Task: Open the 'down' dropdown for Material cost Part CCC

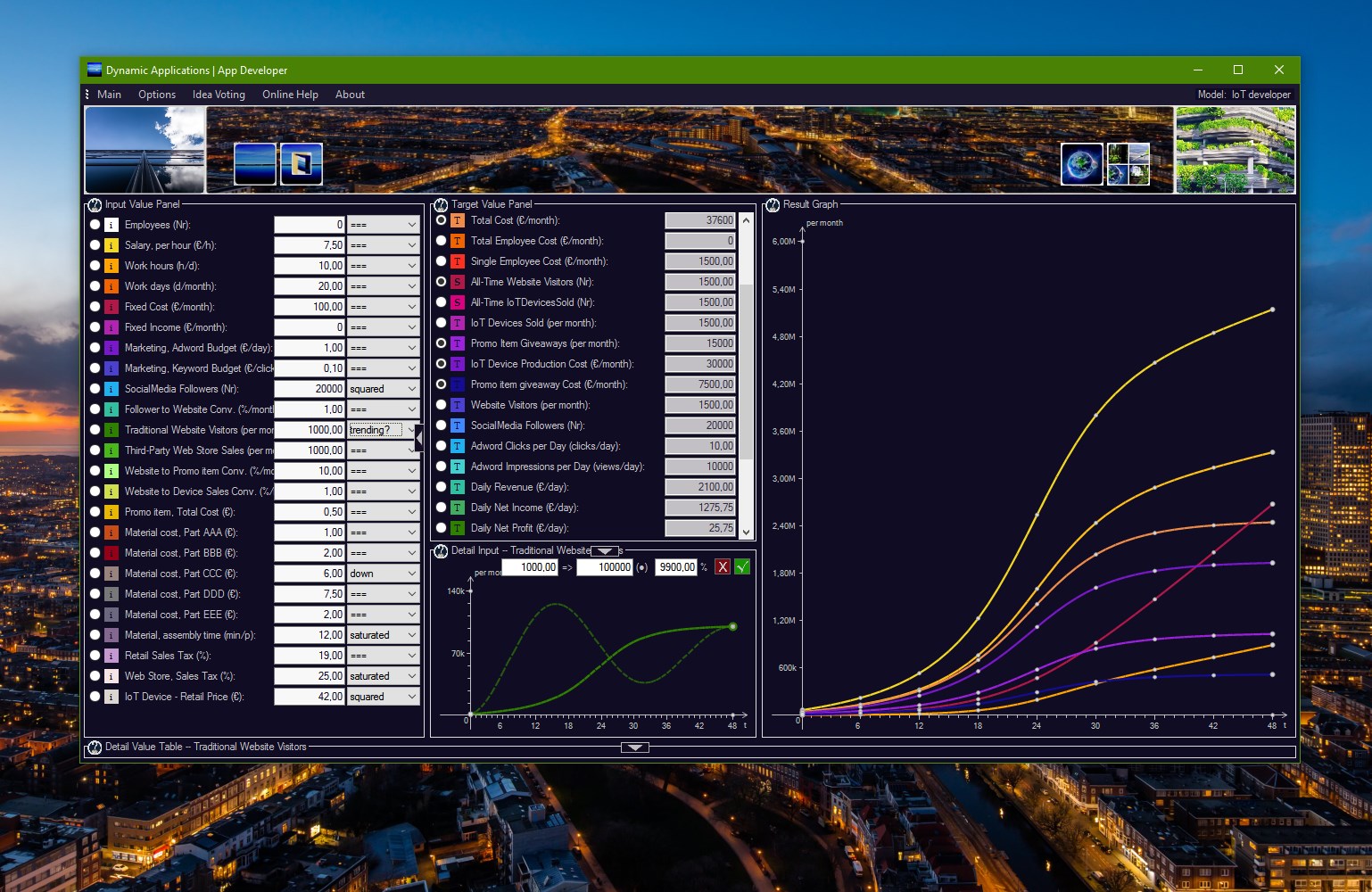Action: coord(383,574)
